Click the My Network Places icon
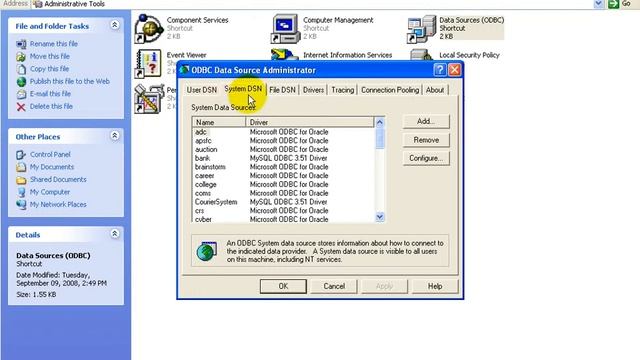This screenshot has width=640, height=360. coord(21,204)
